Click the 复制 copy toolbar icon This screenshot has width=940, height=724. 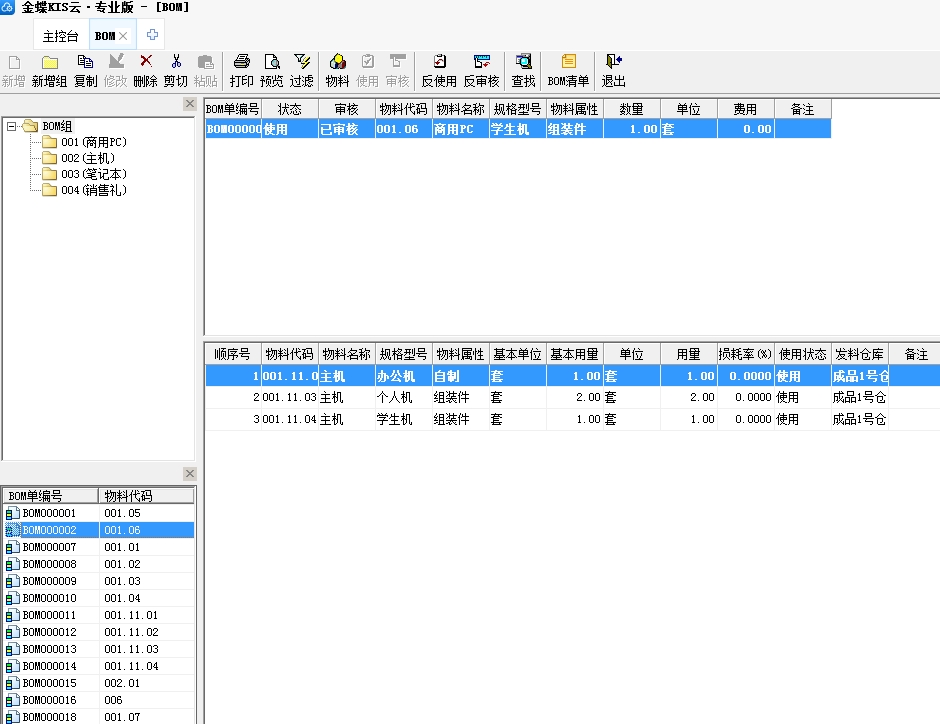[x=85, y=70]
